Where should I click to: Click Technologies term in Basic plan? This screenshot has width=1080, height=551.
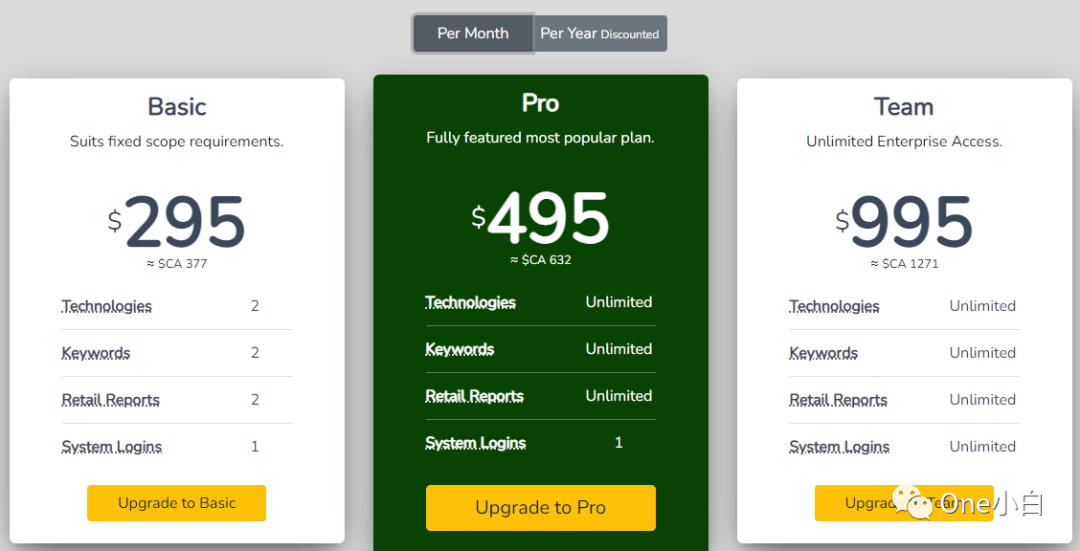click(107, 306)
